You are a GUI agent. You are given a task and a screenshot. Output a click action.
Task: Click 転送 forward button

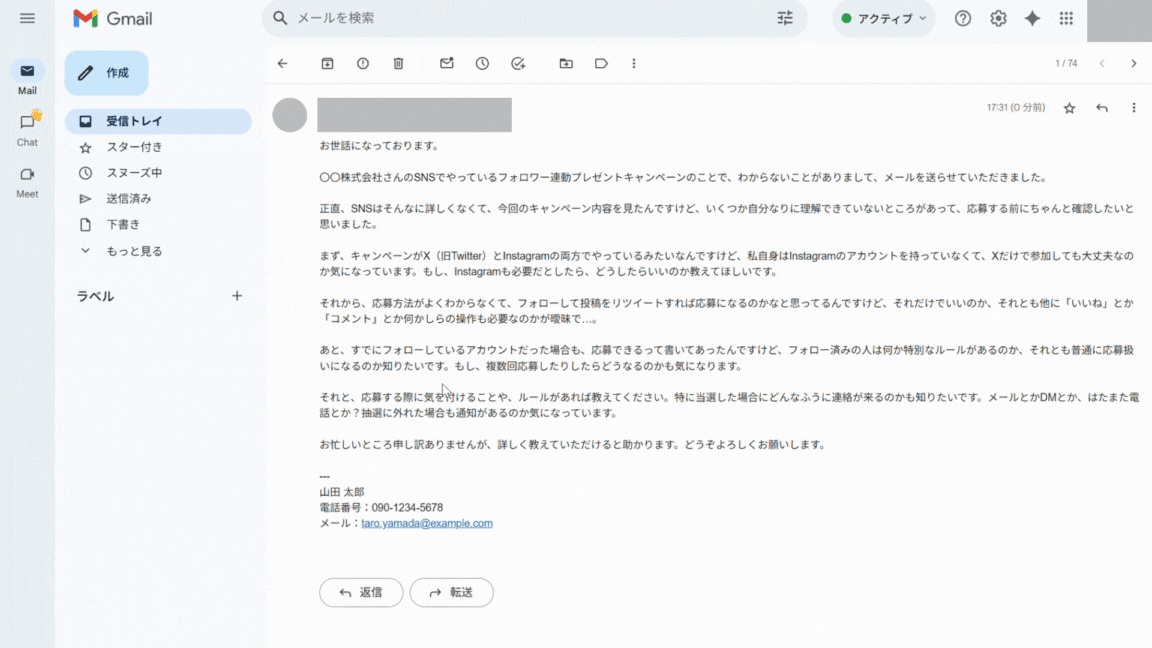(451, 592)
